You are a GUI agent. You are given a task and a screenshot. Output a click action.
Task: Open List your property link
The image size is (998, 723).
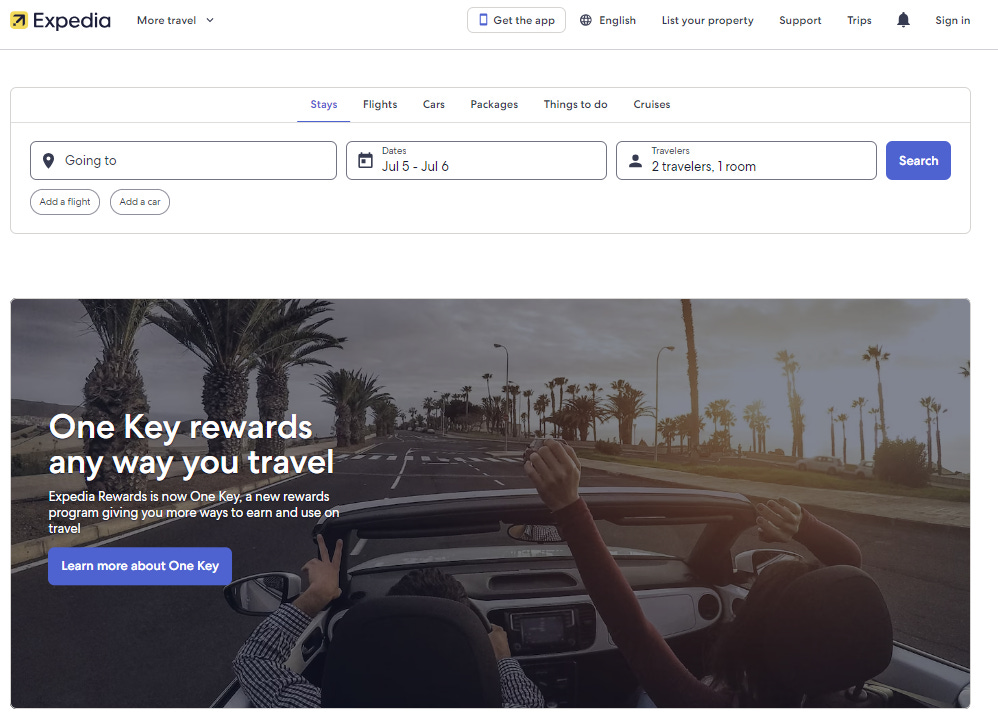pos(707,20)
